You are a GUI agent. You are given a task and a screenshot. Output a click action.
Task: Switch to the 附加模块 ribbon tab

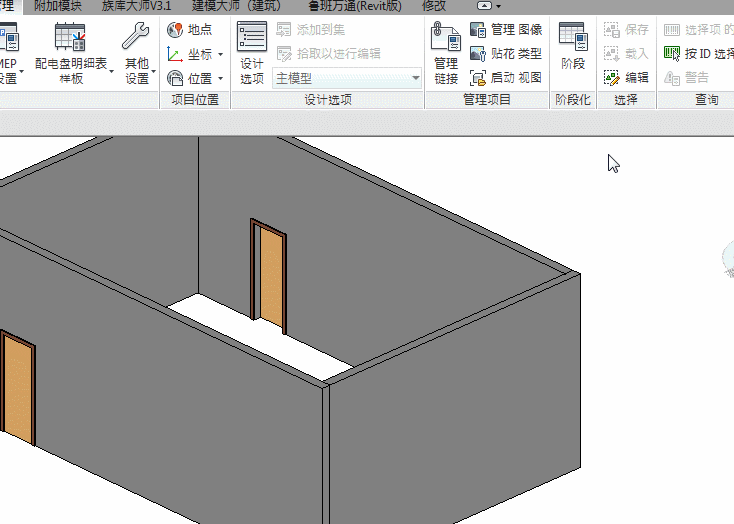coord(58,6)
